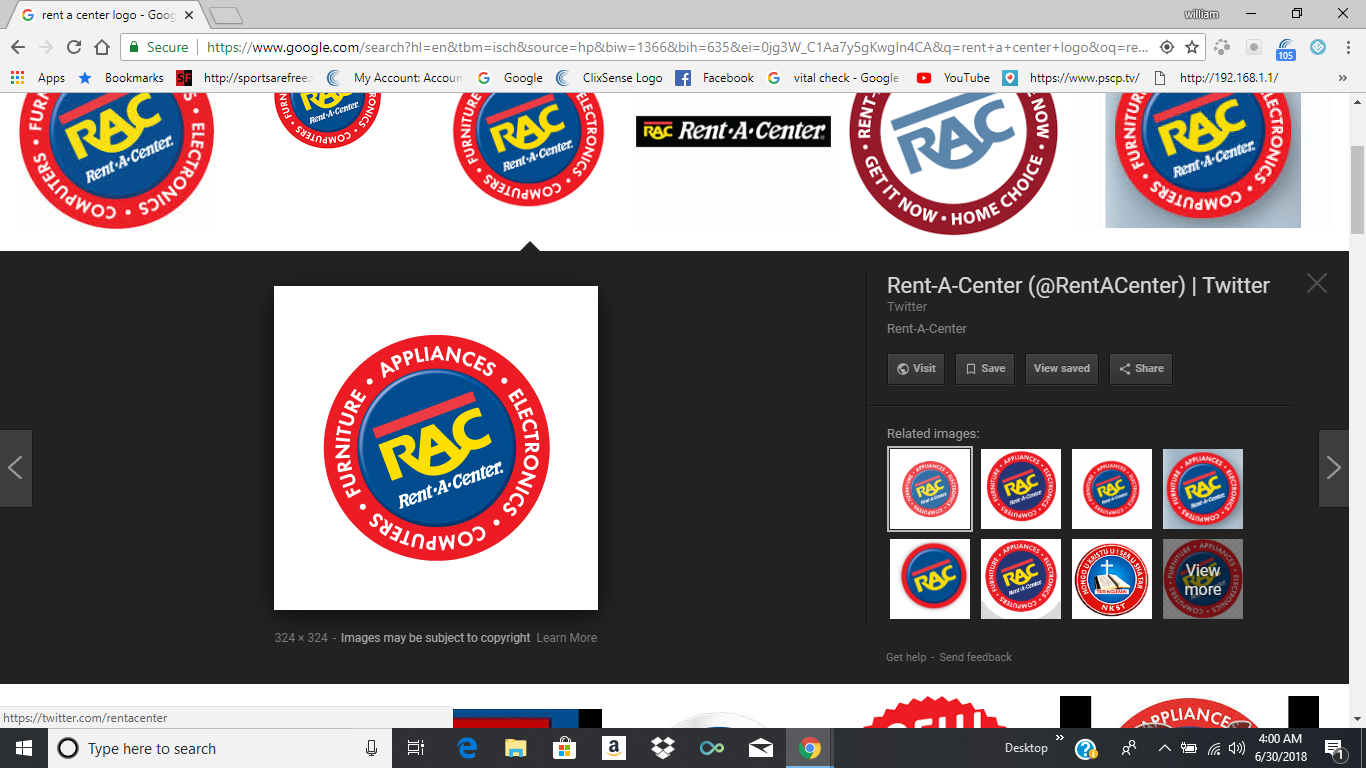
Task: Open the YouTube bookmark
Action: tap(953, 77)
